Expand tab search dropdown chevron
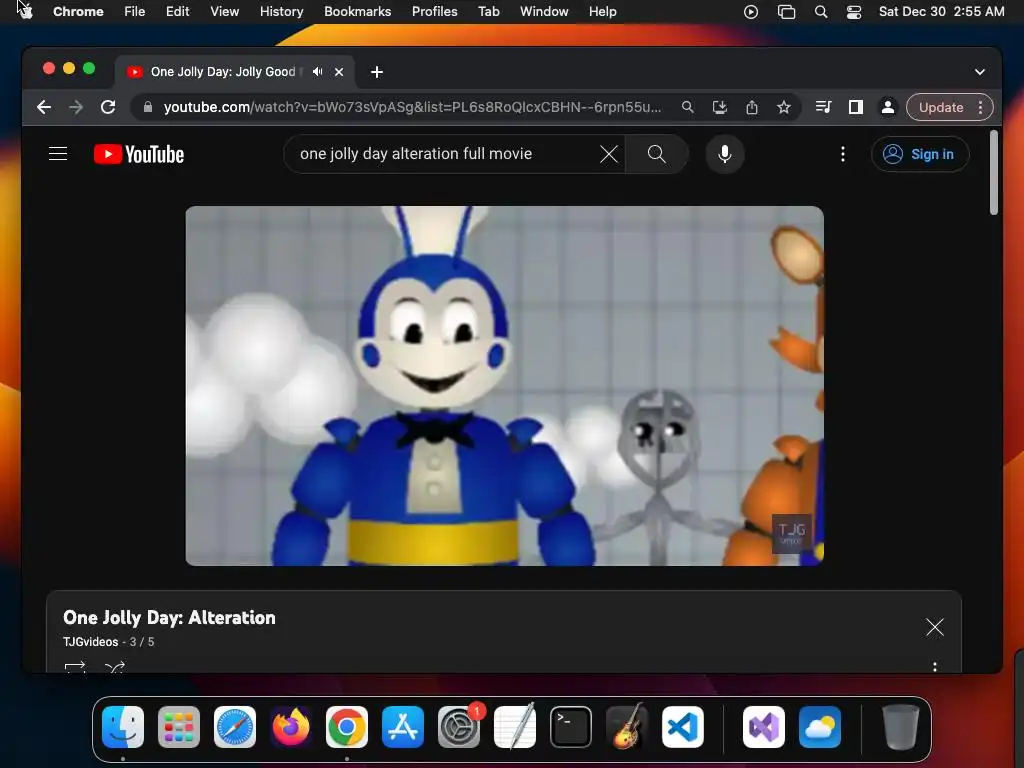1024x768 pixels. pyautogui.click(x=980, y=72)
